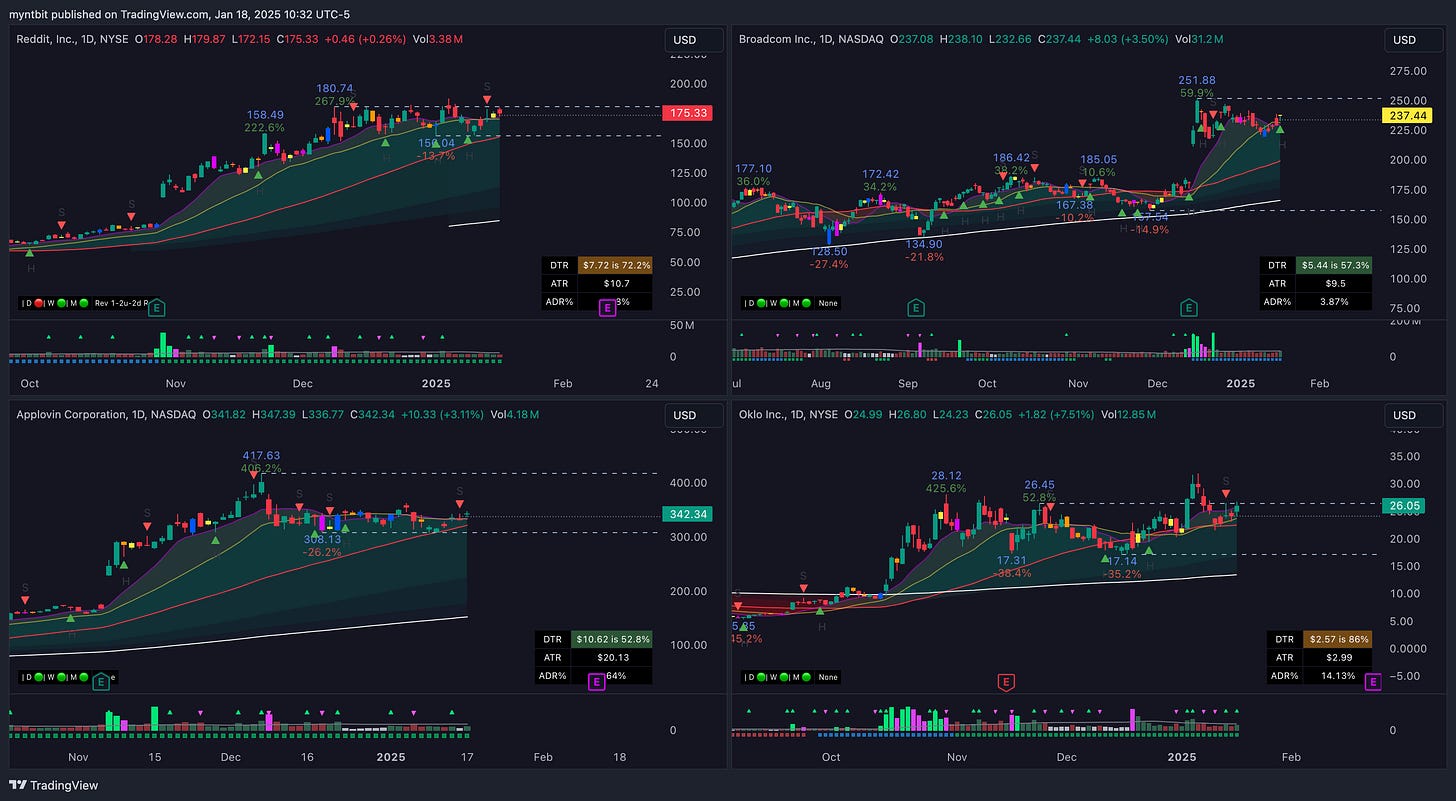
Task: Click the DTR value $10.62 is 52.8%
Action: click(611, 639)
